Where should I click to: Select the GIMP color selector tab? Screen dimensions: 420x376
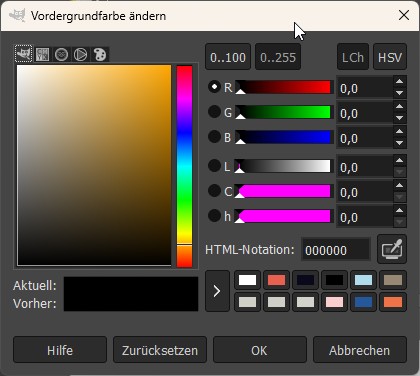[x=24, y=54]
